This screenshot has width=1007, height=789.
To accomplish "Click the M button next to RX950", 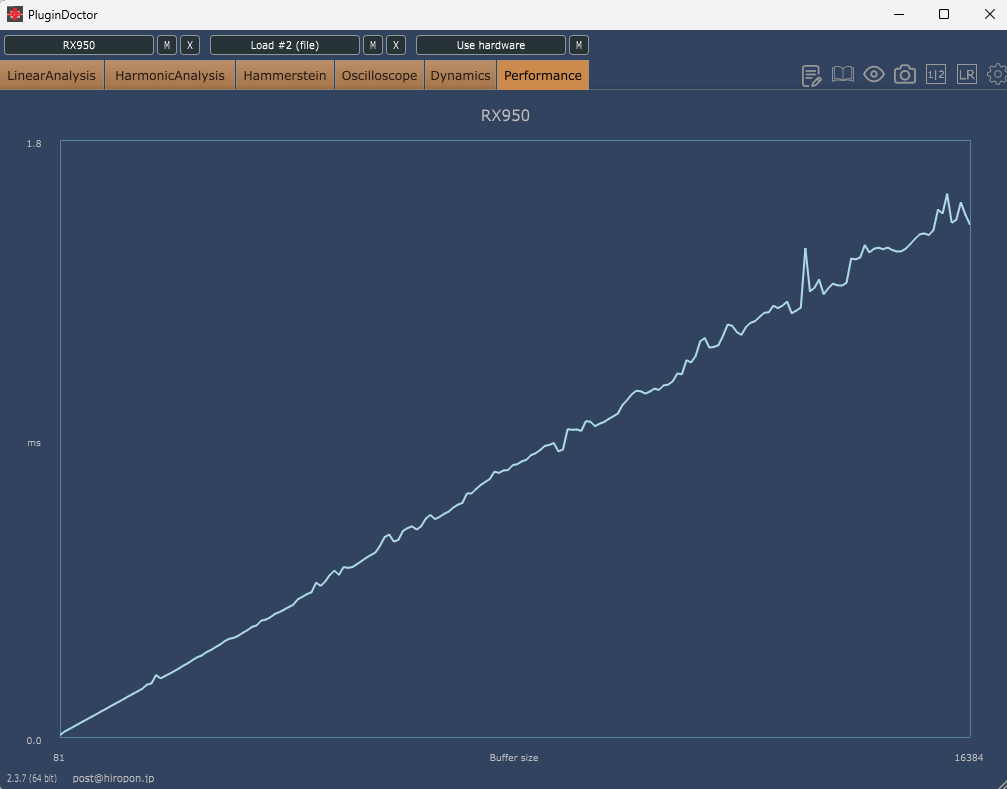I will 167,45.
